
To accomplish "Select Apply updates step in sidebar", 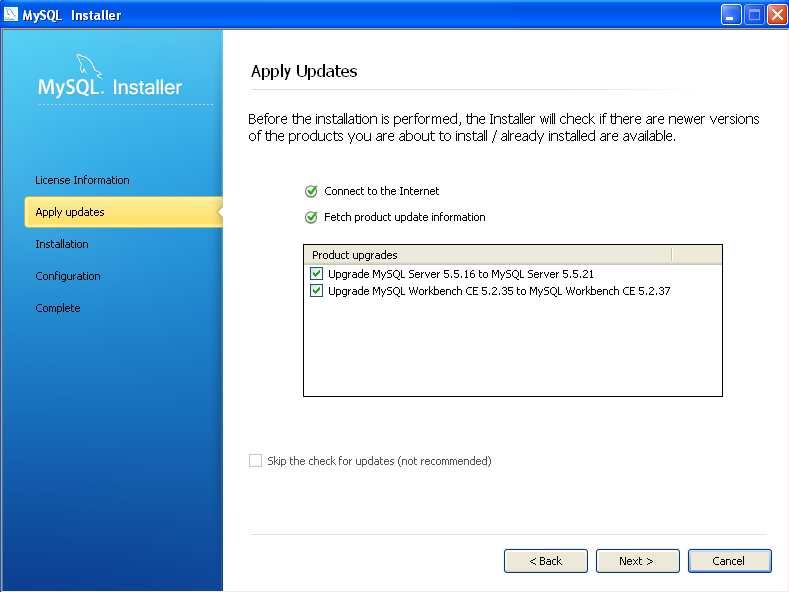I will (123, 212).
